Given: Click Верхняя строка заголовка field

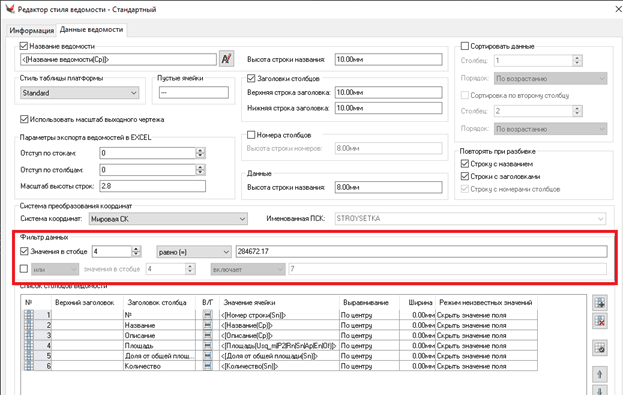Looking at the screenshot, I should 388,92.
